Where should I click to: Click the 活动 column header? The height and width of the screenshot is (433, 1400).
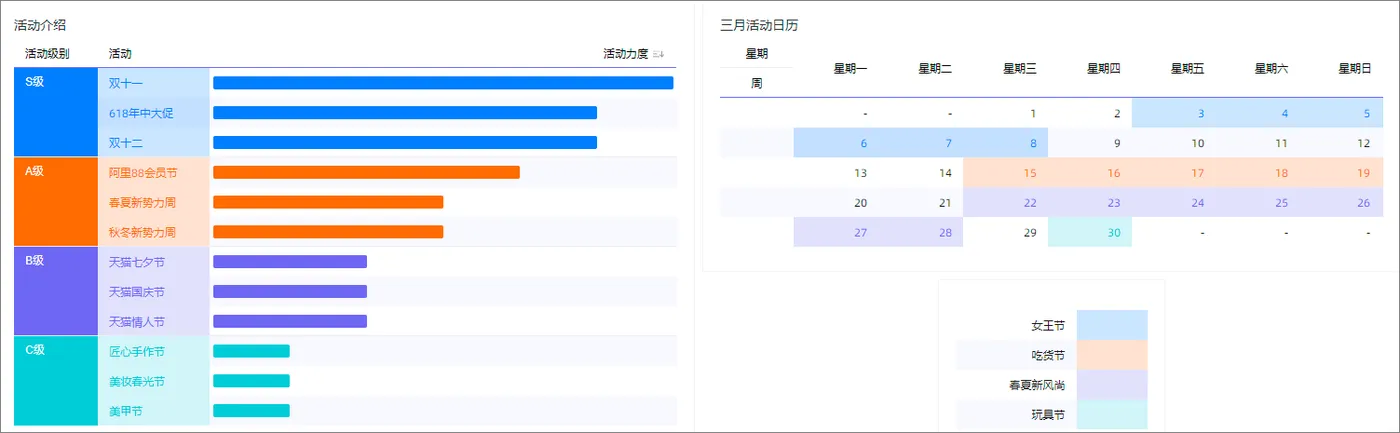(x=120, y=53)
